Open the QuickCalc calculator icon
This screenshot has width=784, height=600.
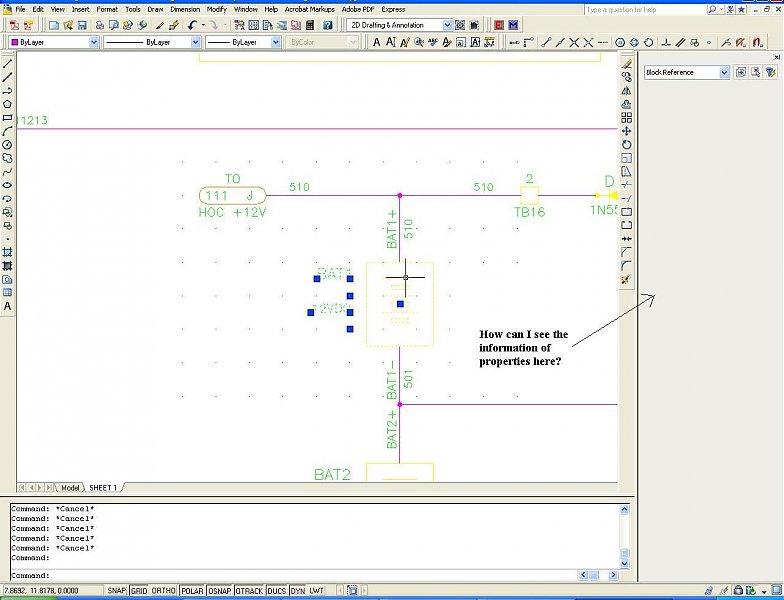[310, 25]
